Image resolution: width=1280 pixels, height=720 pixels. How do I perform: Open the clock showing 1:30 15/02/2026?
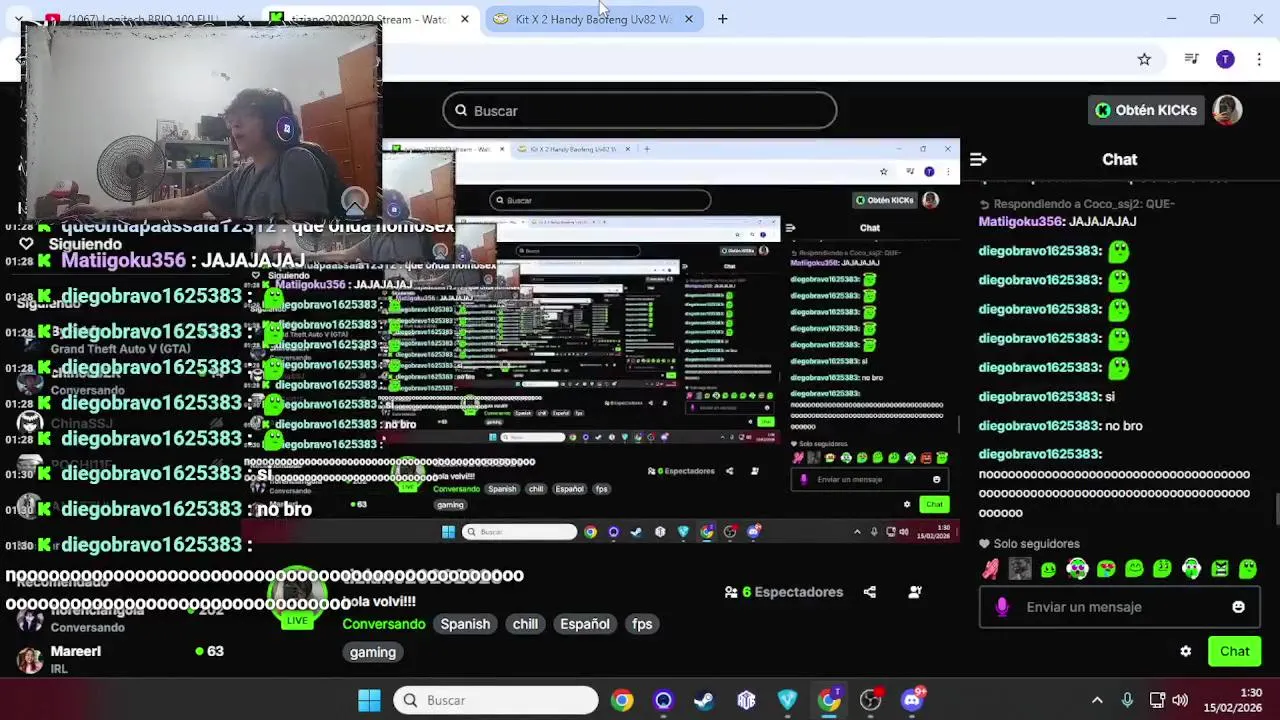[x=1233, y=700]
